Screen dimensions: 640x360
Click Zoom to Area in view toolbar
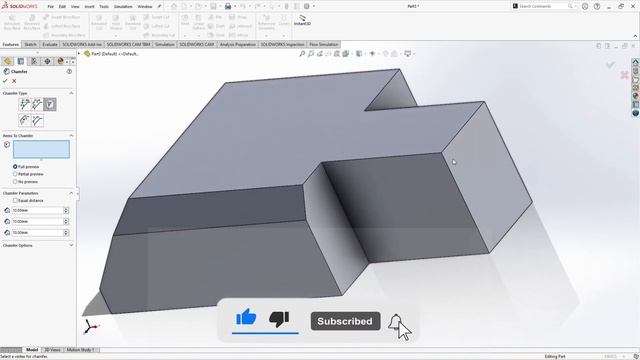(x=311, y=53)
